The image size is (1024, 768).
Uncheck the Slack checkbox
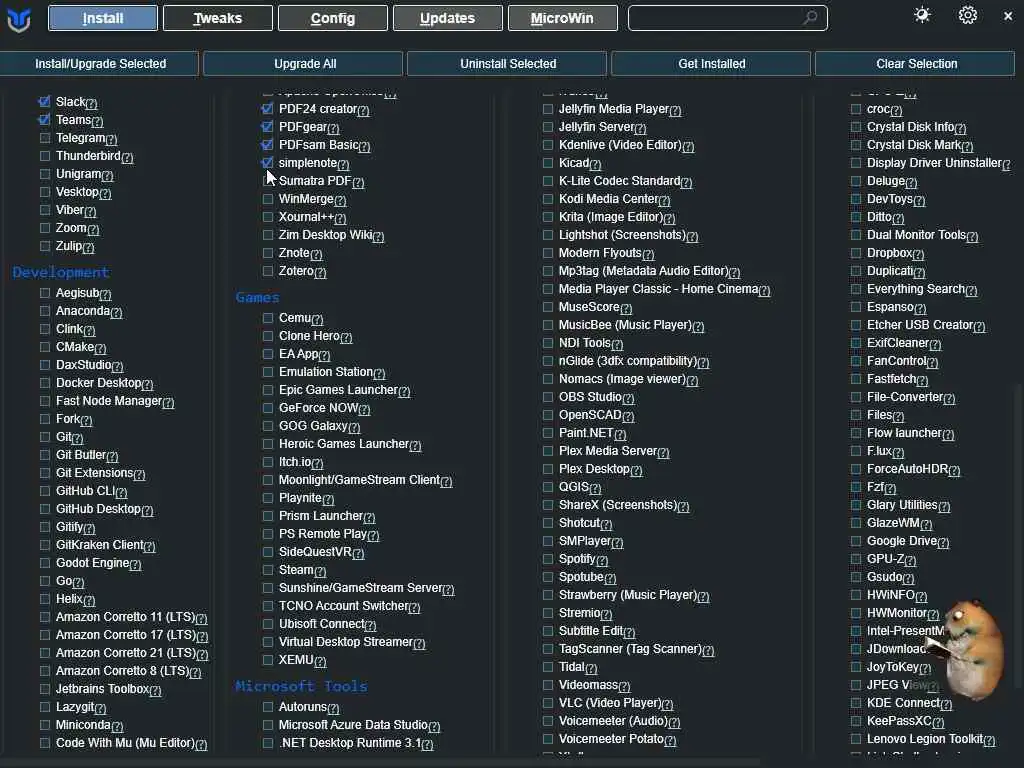click(44, 101)
